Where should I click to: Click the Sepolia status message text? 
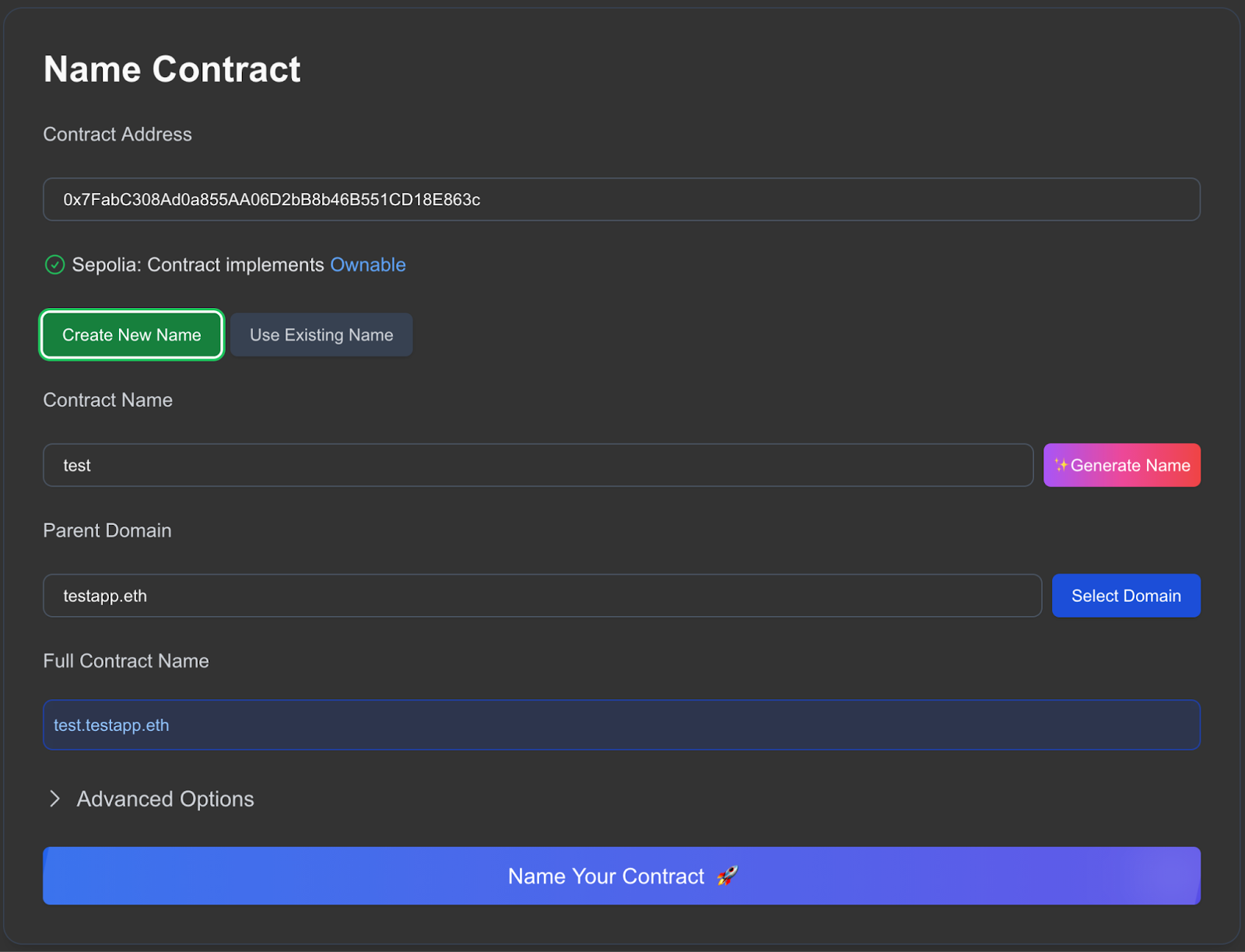click(x=198, y=264)
